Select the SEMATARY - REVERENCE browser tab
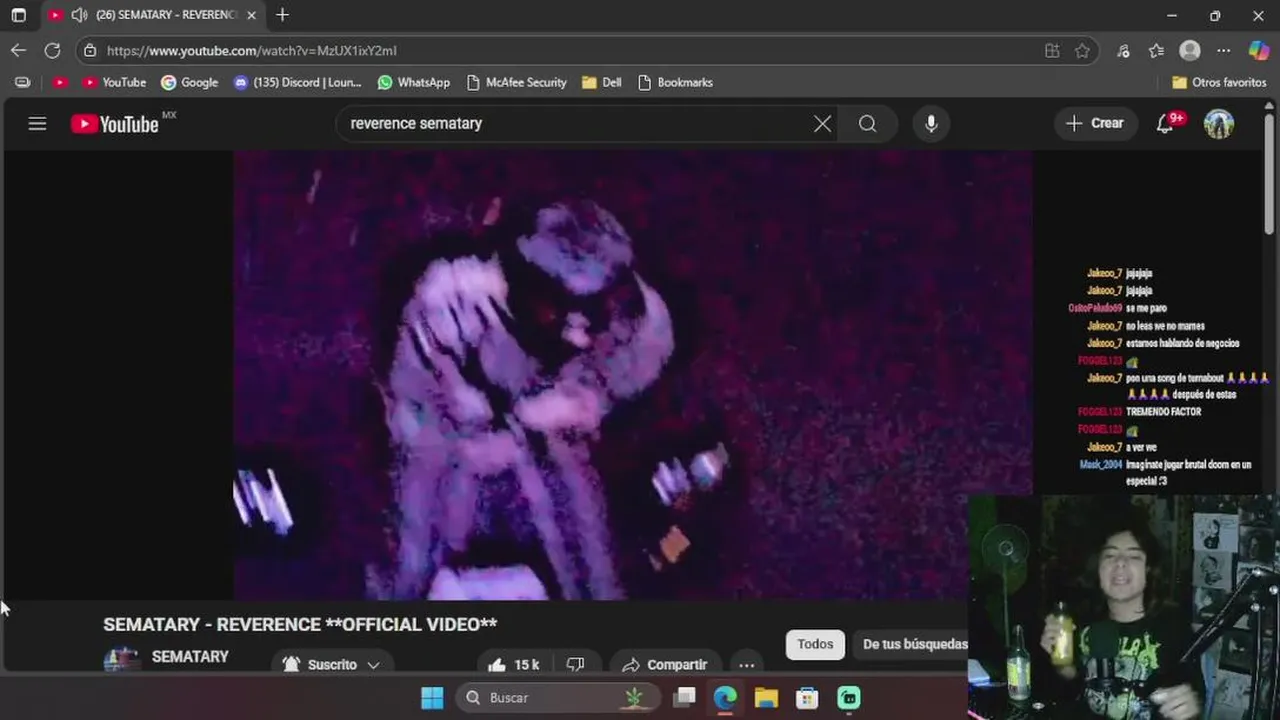 click(153, 15)
